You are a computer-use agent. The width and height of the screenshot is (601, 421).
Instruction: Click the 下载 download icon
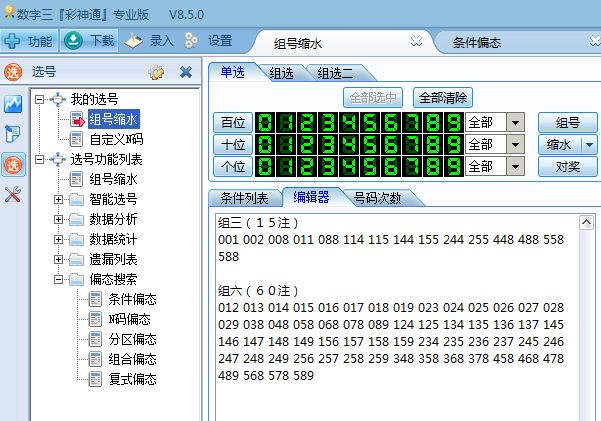pyautogui.click(x=74, y=41)
